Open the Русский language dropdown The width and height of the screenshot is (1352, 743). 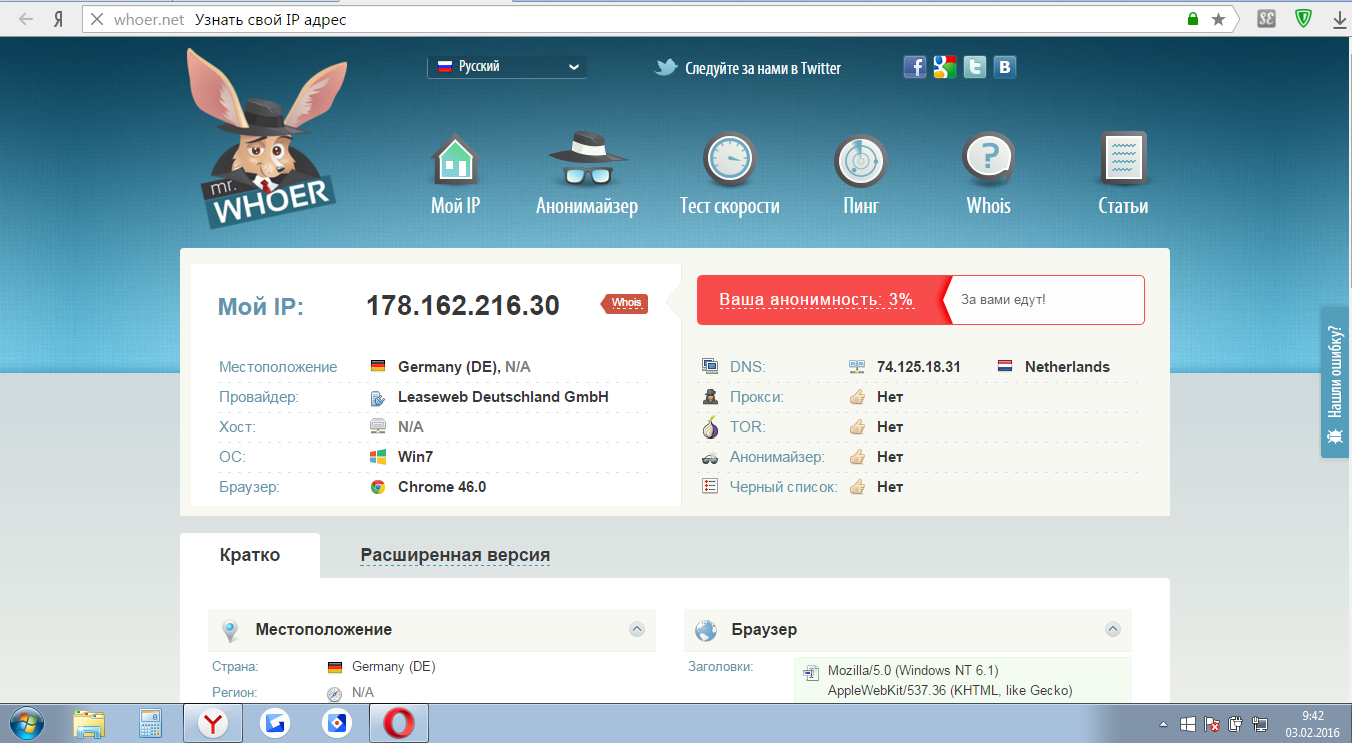507,67
